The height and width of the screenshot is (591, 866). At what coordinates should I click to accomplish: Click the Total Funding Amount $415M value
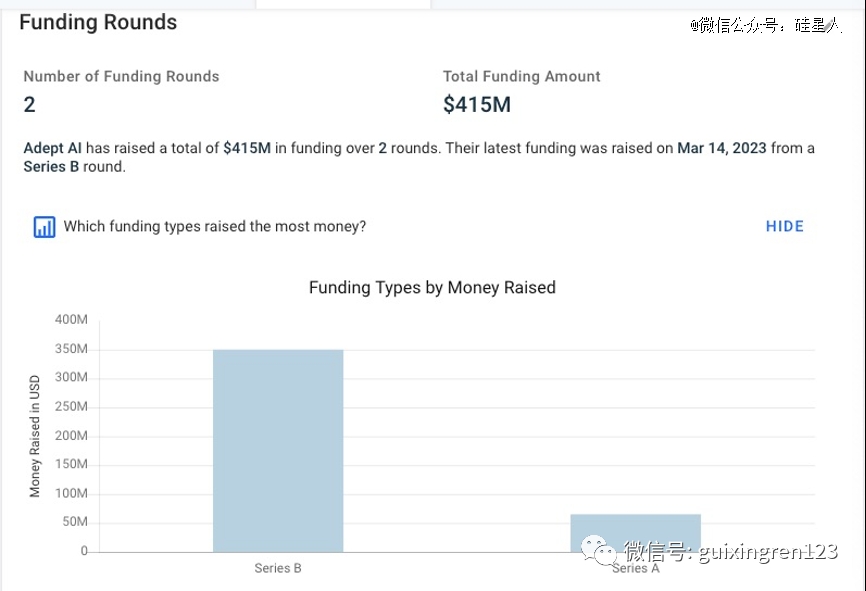coord(477,104)
